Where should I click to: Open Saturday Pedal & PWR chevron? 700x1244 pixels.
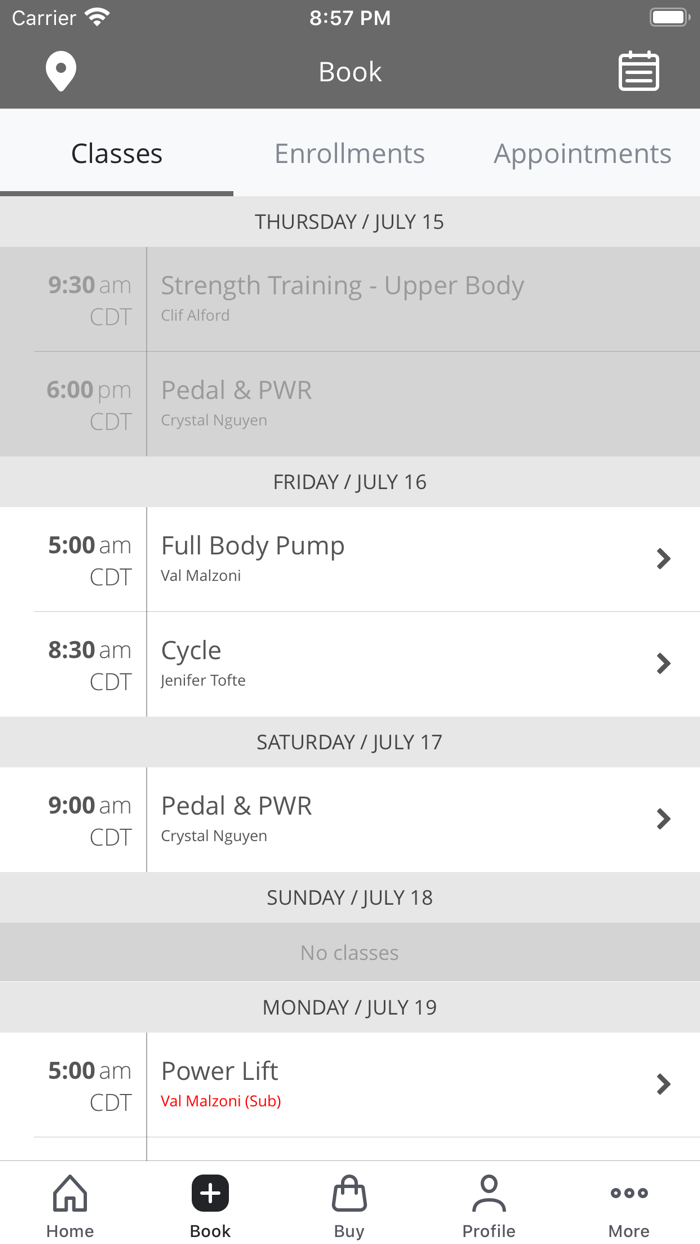click(x=663, y=819)
